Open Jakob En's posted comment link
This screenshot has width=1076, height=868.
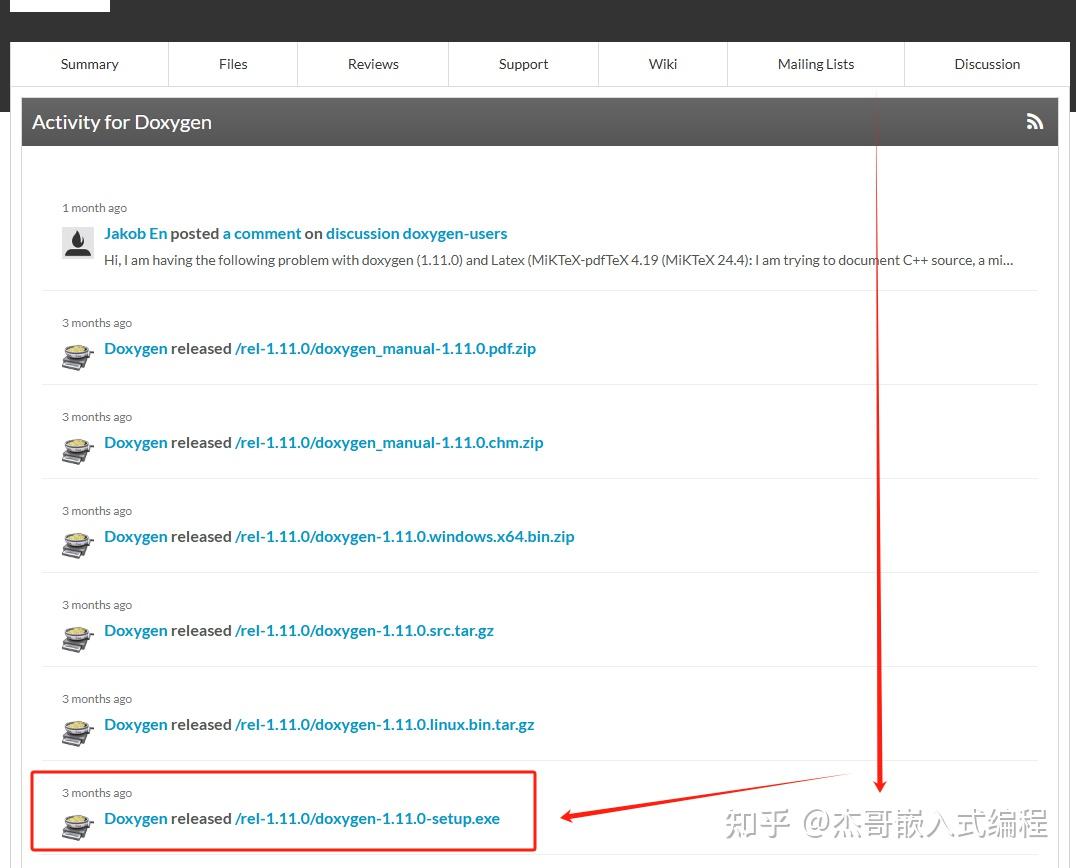pyautogui.click(x=262, y=232)
